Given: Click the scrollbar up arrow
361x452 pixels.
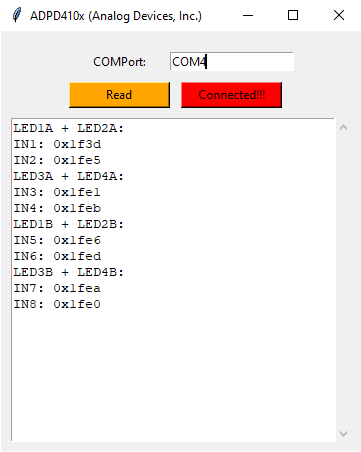Looking at the screenshot, I should coord(343,127).
